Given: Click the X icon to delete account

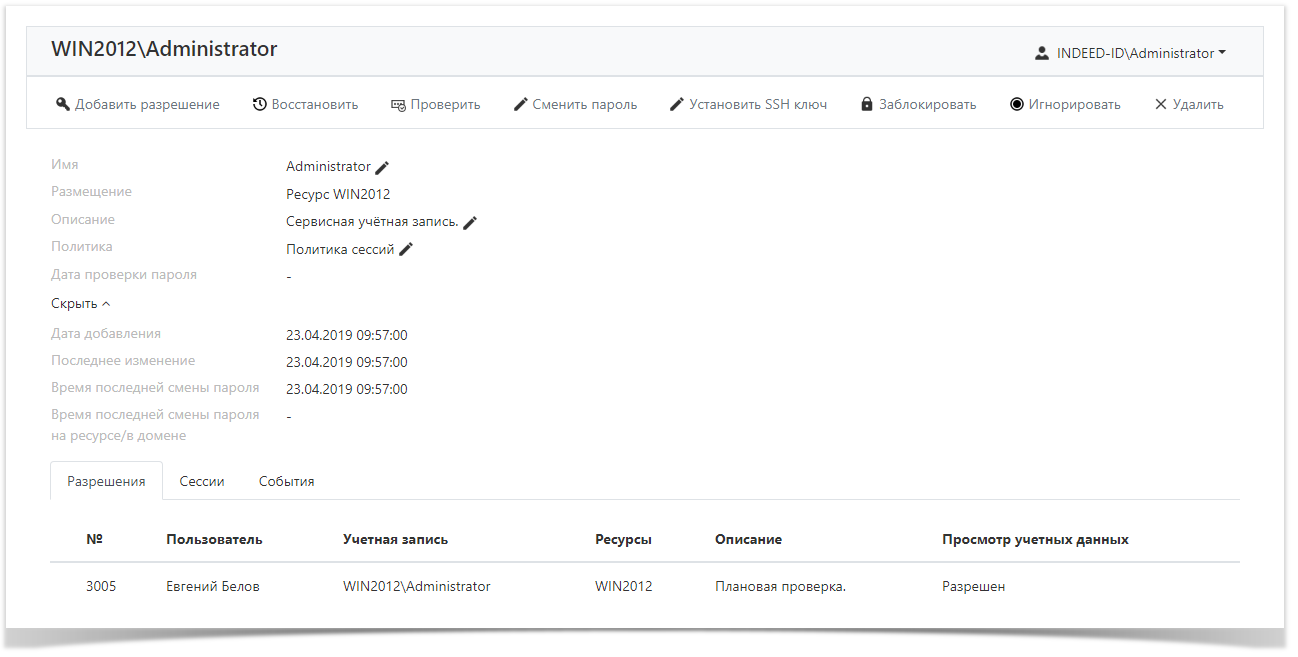Looking at the screenshot, I should 1160,103.
